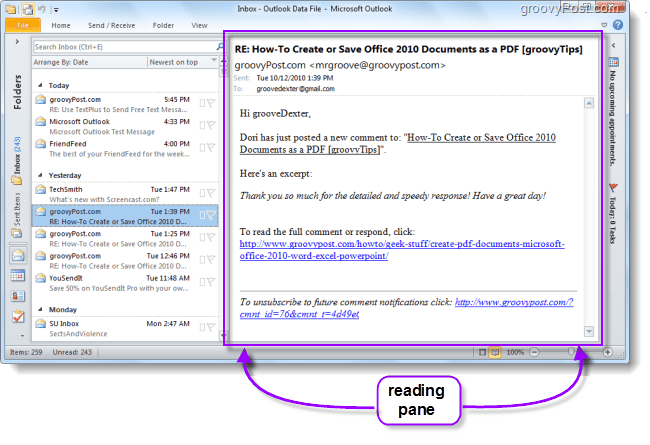650x445 pixels.
Task: Open the Sent Items folder shortcut
Action: tap(17, 214)
